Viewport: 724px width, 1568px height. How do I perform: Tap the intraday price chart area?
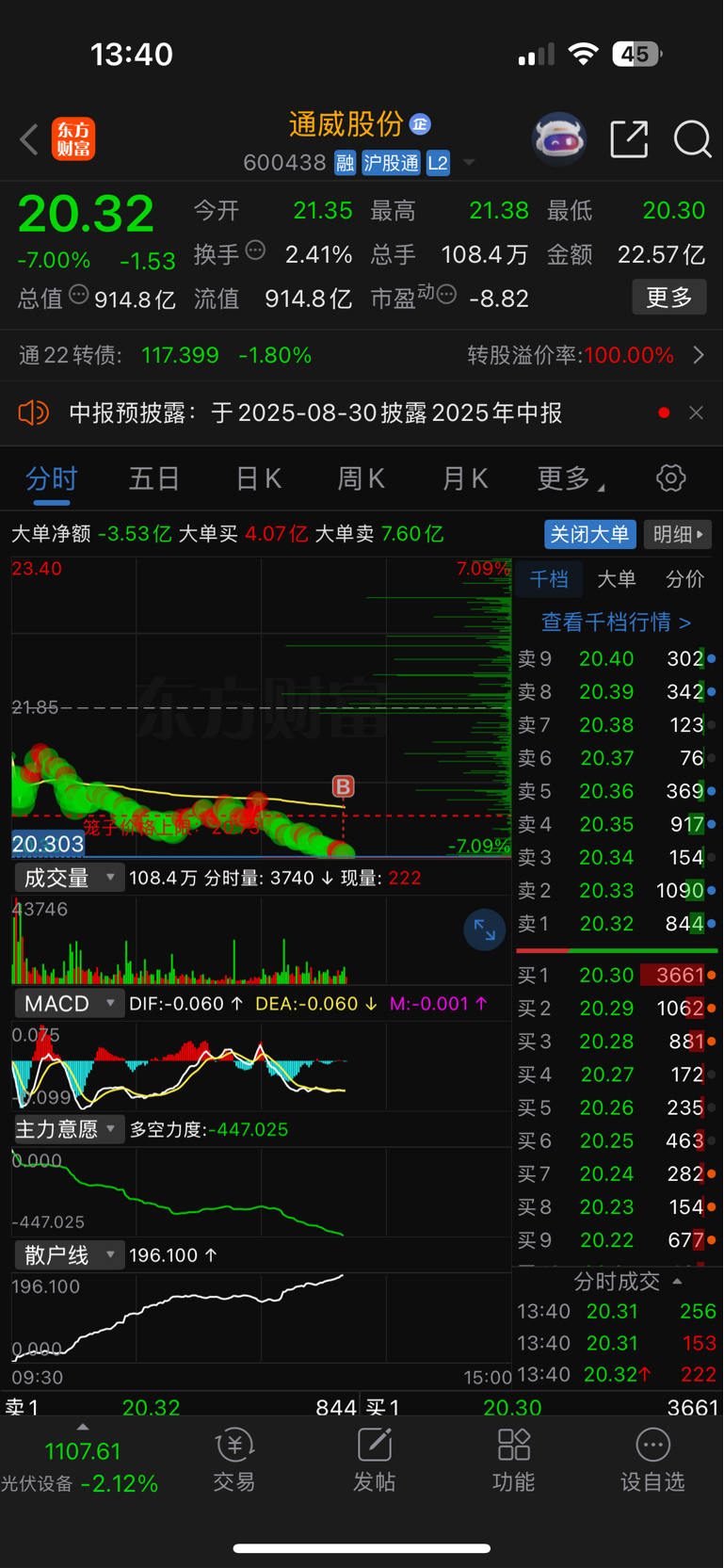tap(261, 707)
